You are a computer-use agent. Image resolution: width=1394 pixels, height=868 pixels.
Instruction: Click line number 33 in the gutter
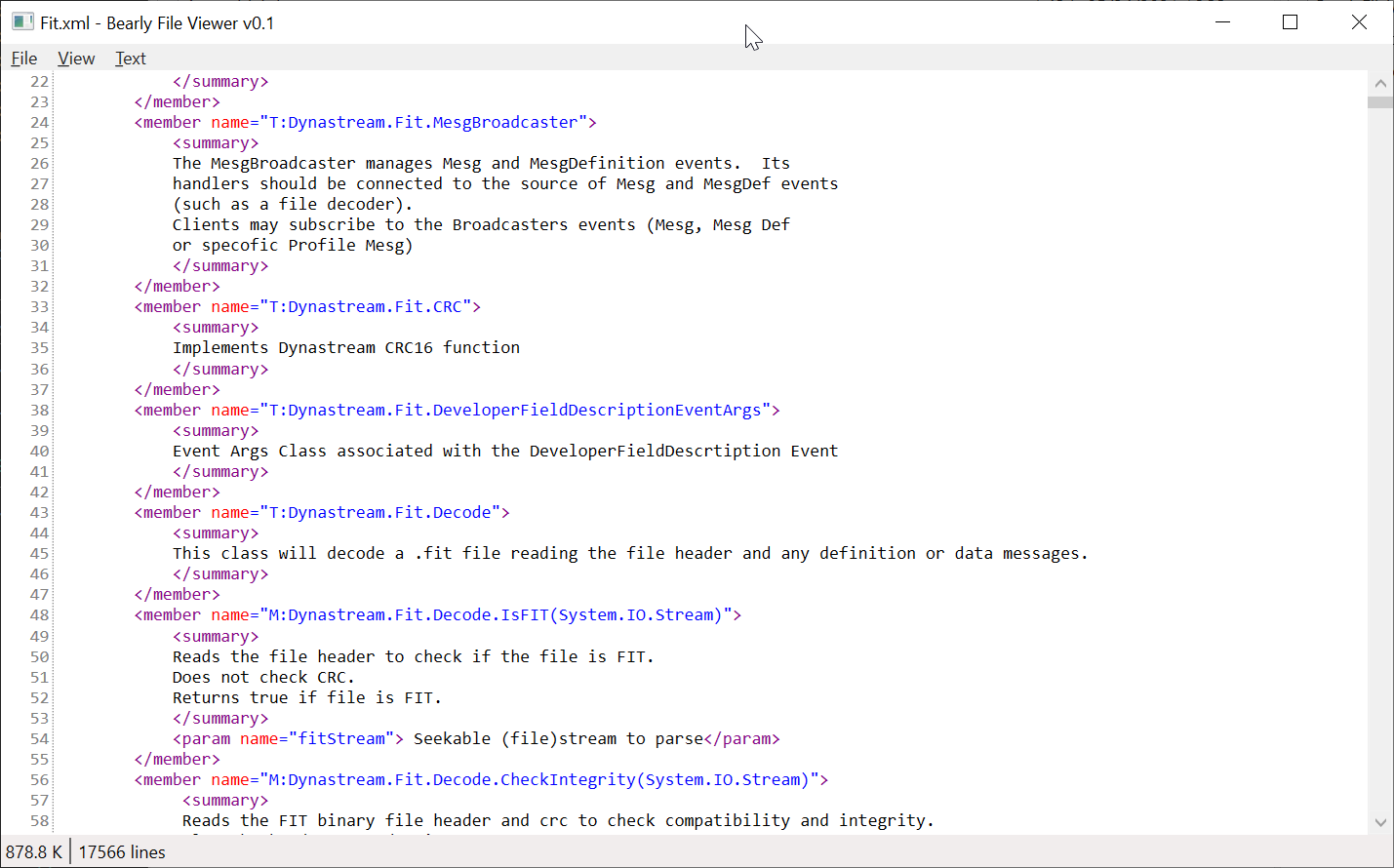click(x=39, y=306)
